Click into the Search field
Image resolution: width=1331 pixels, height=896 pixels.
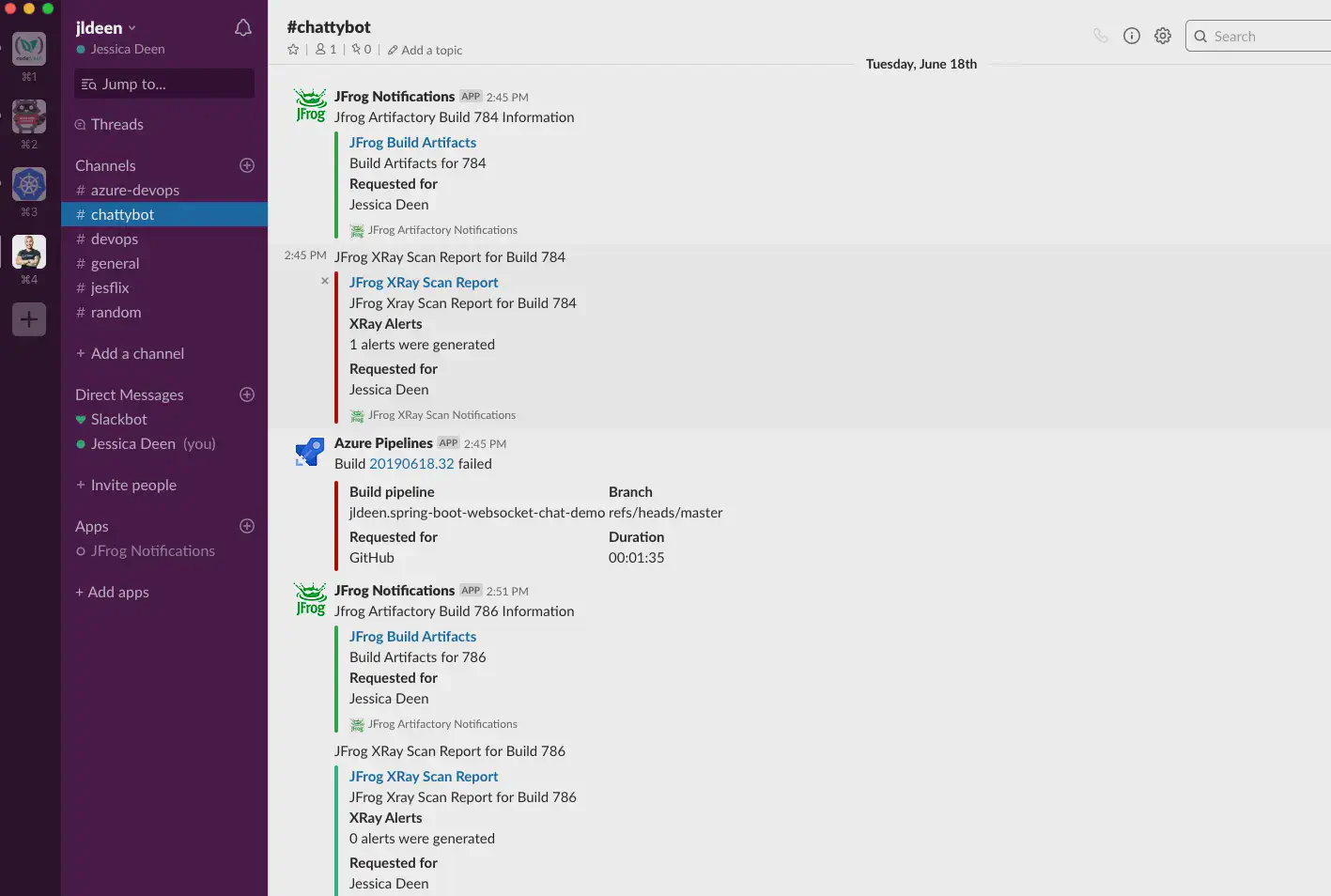(1259, 36)
